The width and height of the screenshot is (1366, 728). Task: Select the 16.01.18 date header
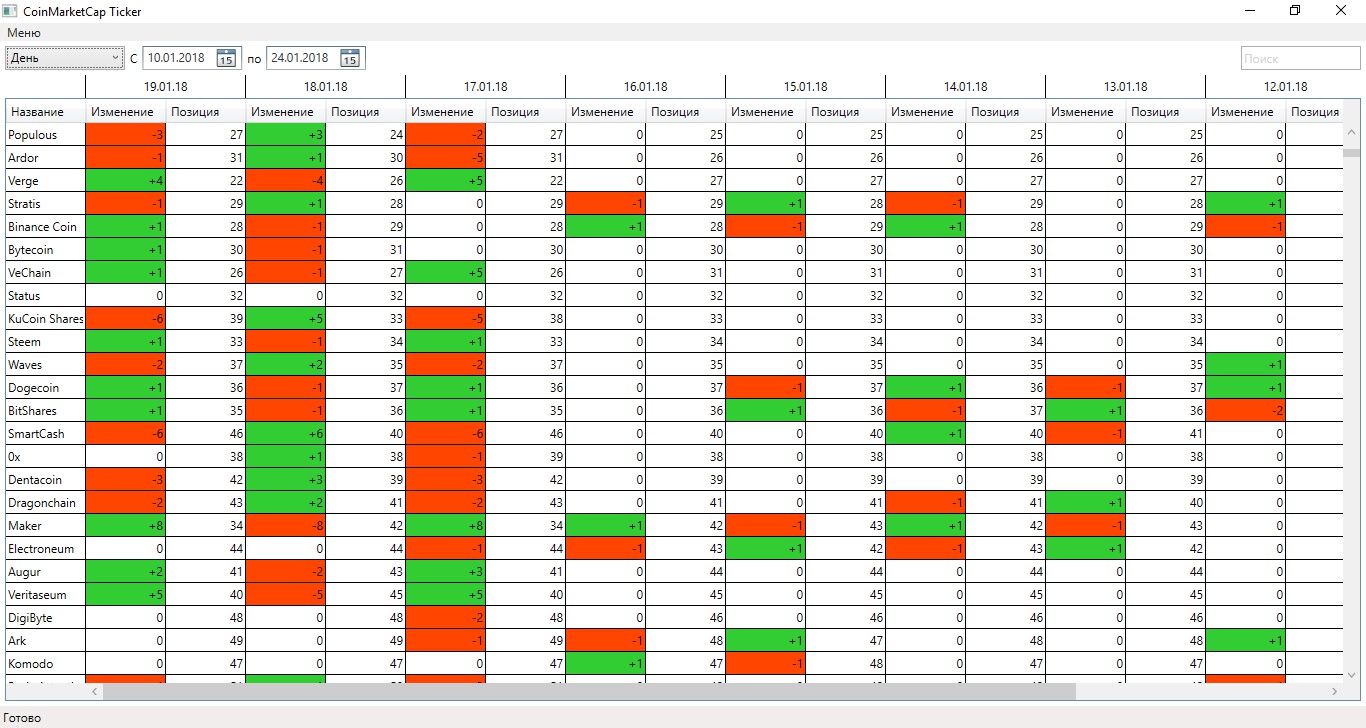645,87
